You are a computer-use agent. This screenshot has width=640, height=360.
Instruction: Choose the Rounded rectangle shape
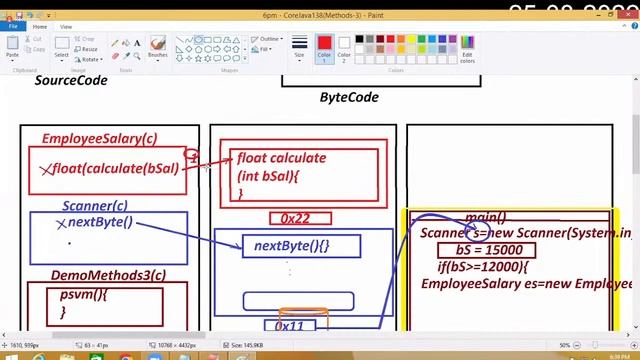[217, 40]
